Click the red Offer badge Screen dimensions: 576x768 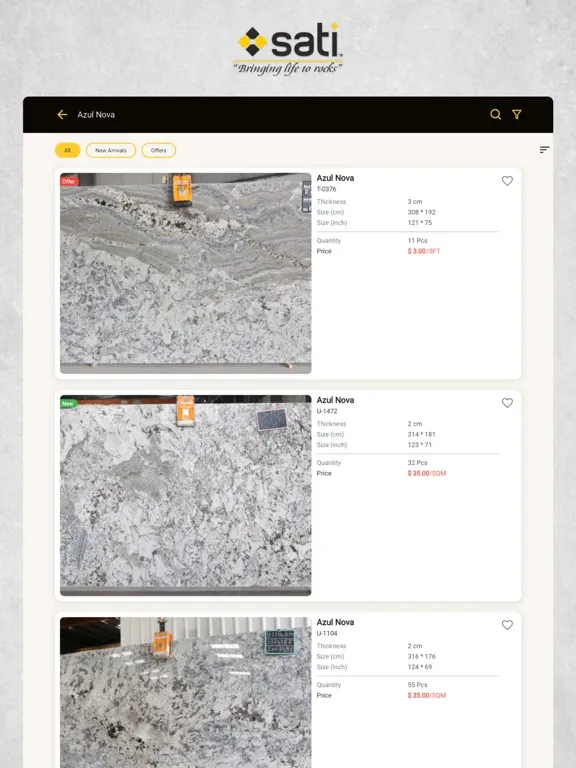point(69,181)
